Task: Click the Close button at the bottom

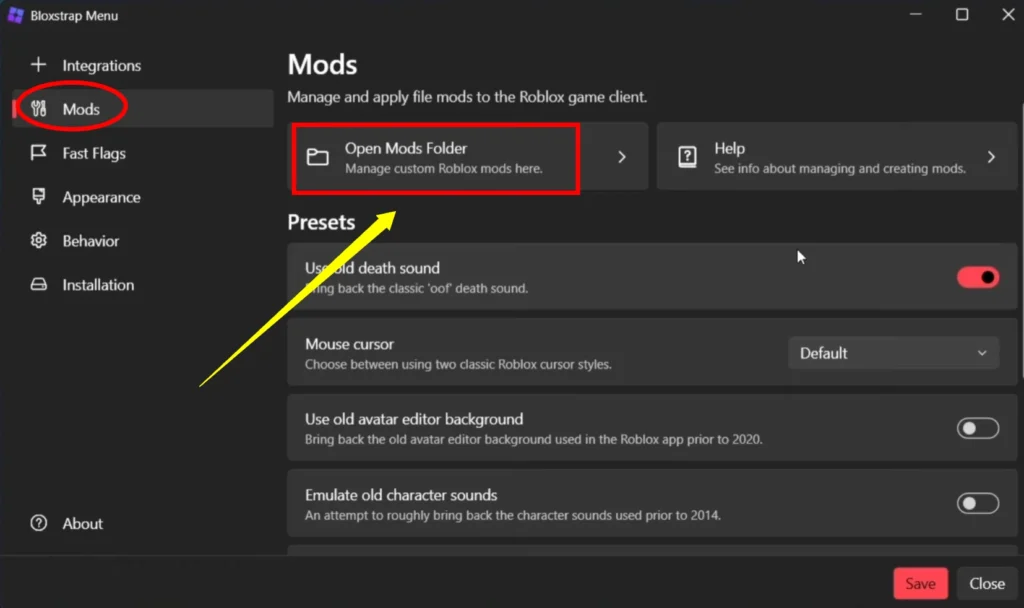Action: (x=987, y=583)
